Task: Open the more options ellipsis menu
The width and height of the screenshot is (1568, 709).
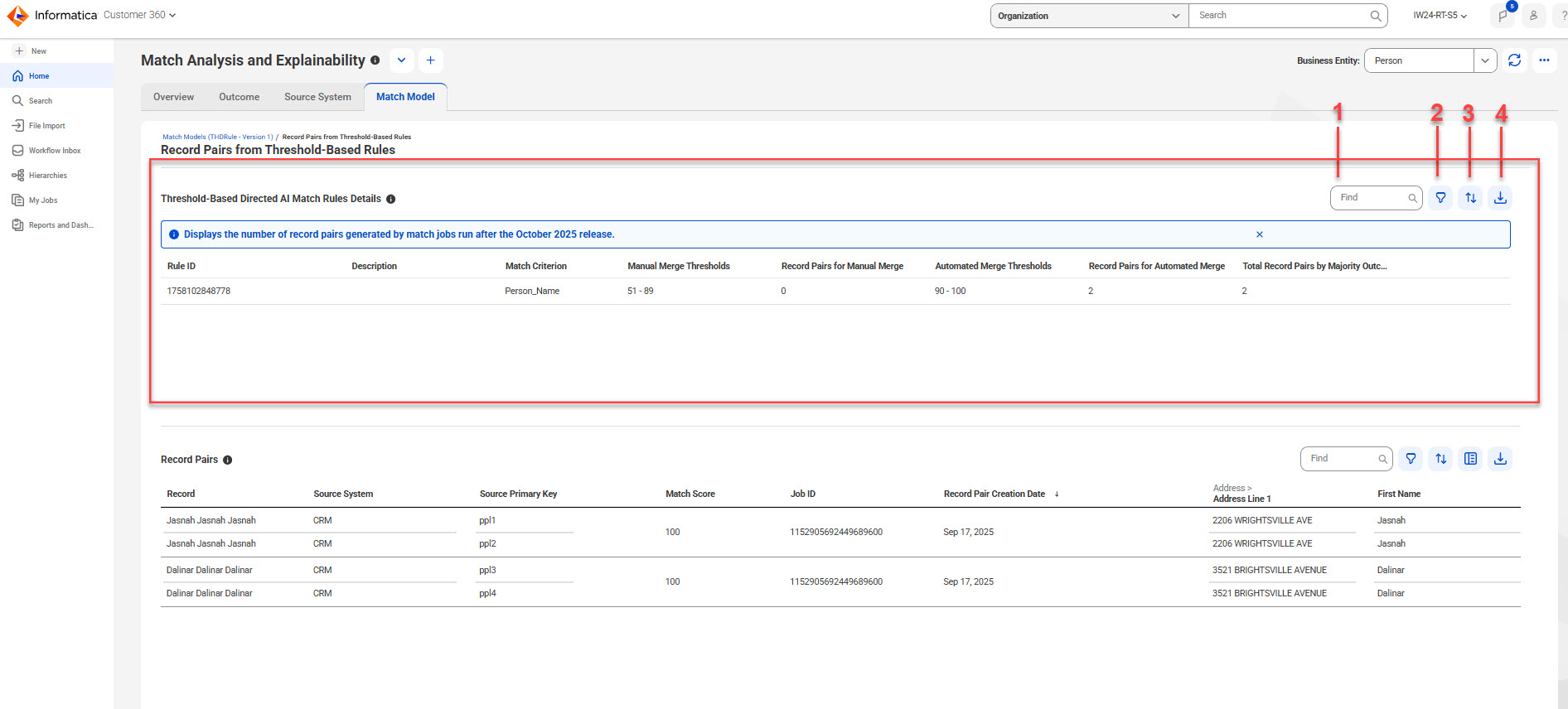Action: coord(1544,60)
